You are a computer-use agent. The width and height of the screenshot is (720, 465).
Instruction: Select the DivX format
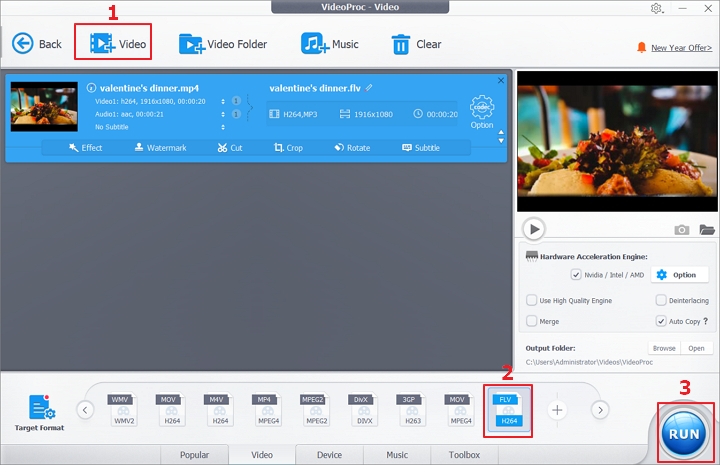[x=364, y=409]
